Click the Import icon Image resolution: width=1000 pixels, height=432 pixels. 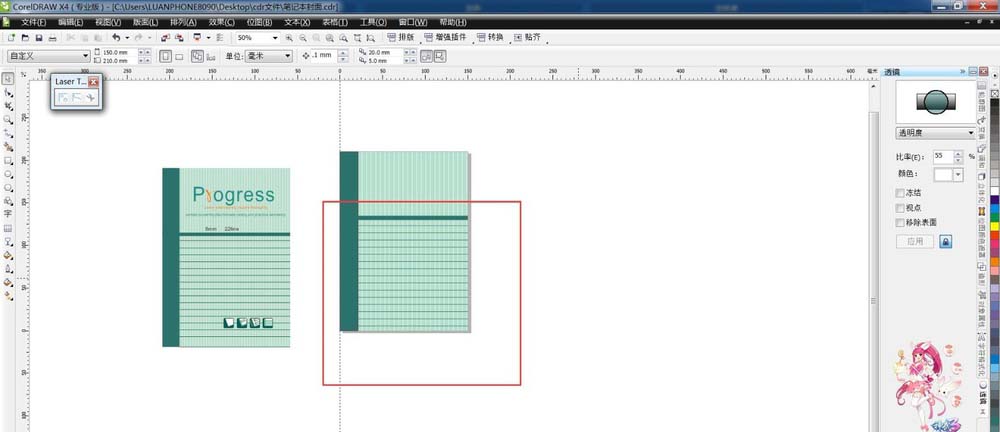tap(165, 38)
